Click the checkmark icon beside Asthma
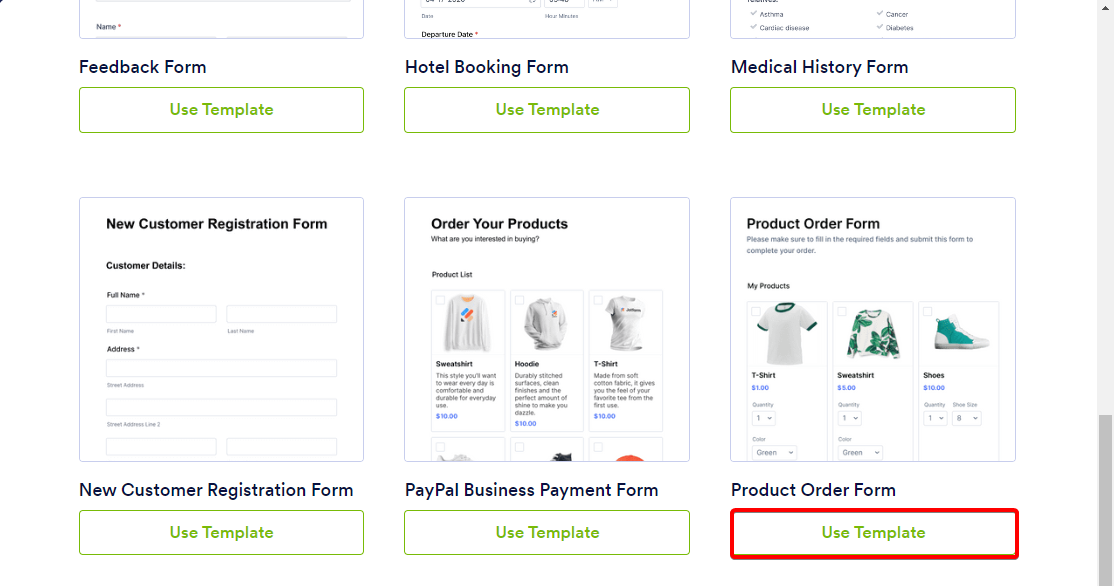 753,14
